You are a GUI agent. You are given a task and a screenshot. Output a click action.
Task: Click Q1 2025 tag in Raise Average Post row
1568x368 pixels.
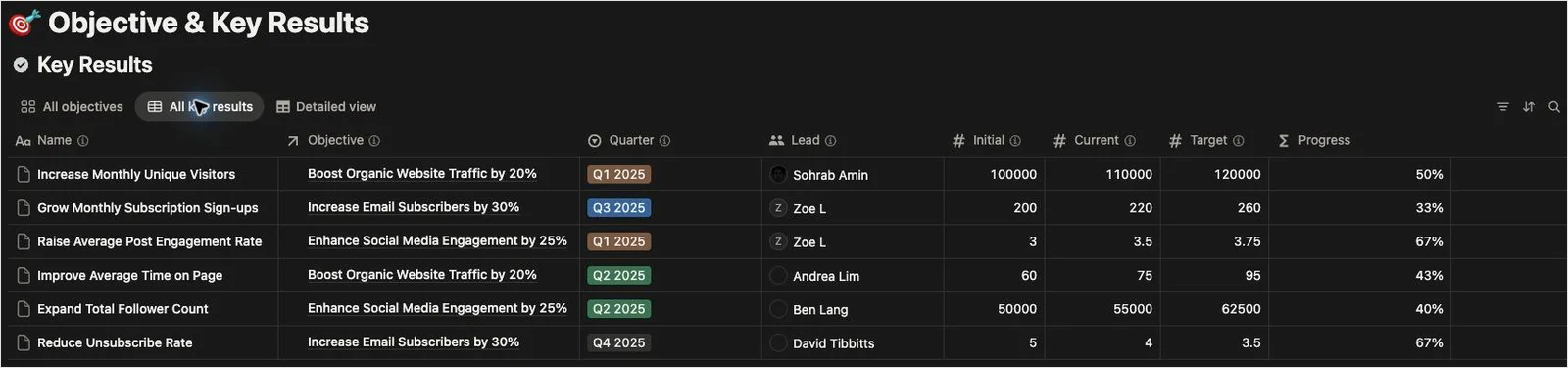[x=619, y=241]
